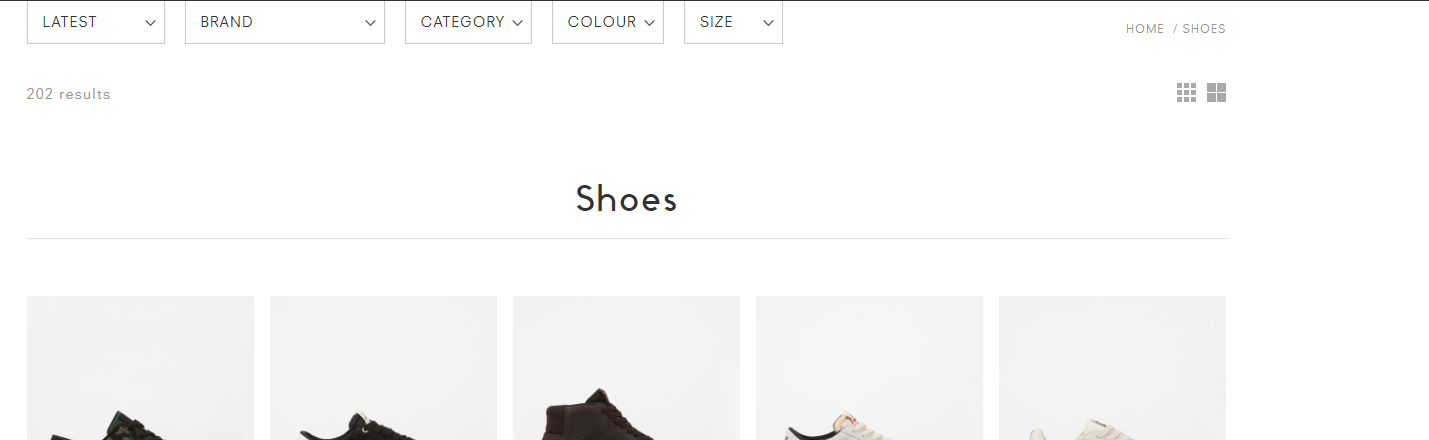Click the chevron in the LATEST sort box
The height and width of the screenshot is (440, 1429).
click(151, 23)
